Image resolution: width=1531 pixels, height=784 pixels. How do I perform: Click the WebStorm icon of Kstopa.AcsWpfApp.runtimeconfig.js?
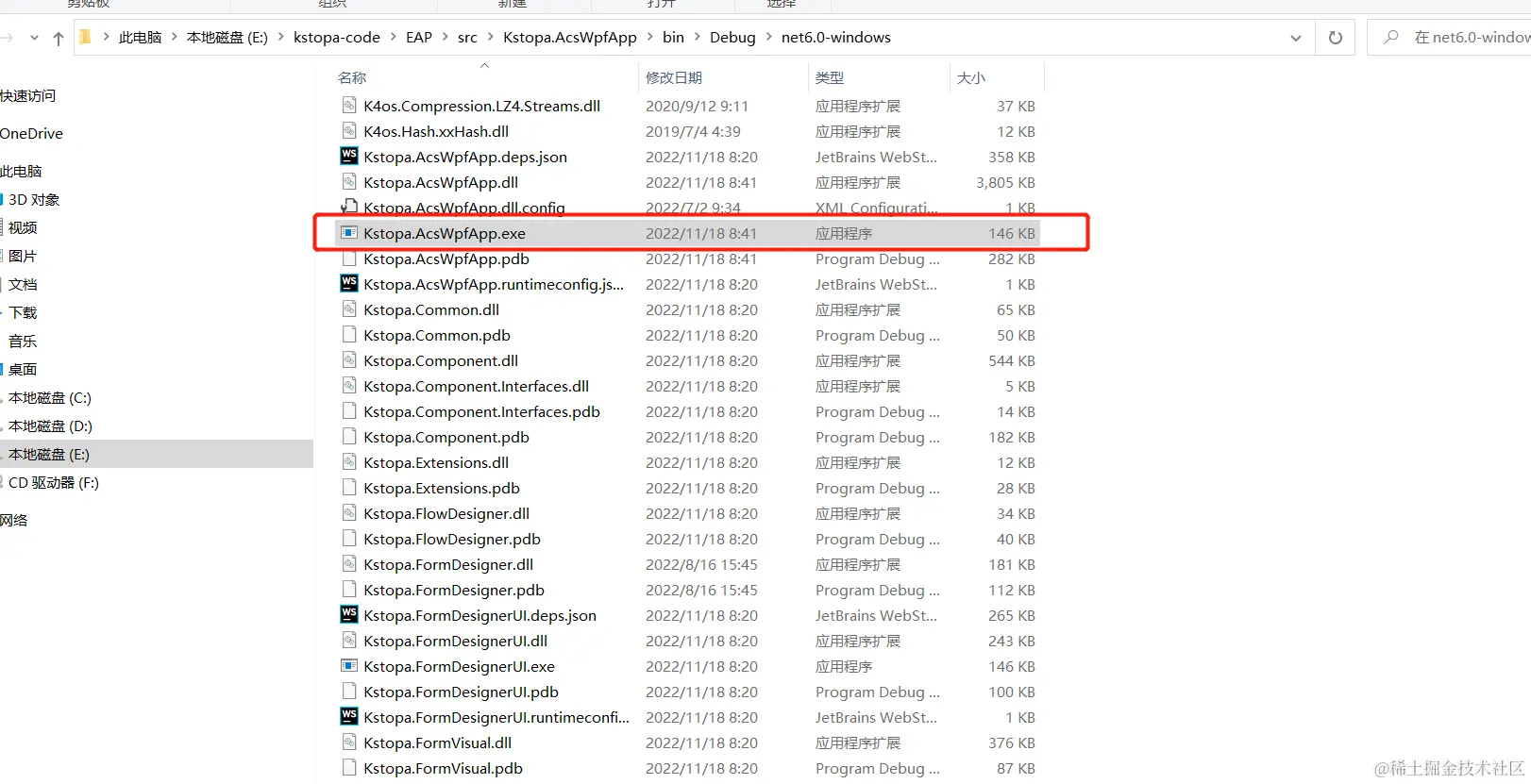[349, 284]
